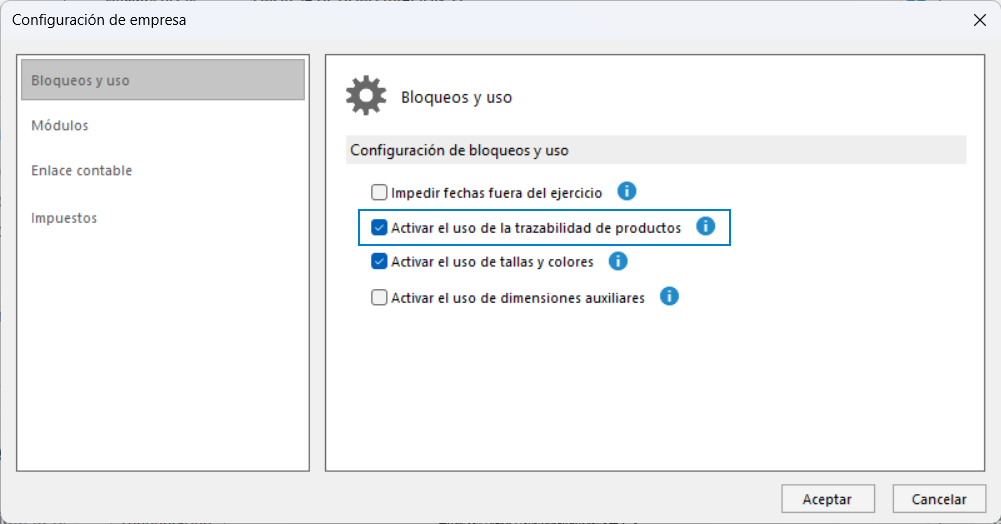Click the Bloqueos y uso panel heading text

tap(456, 98)
